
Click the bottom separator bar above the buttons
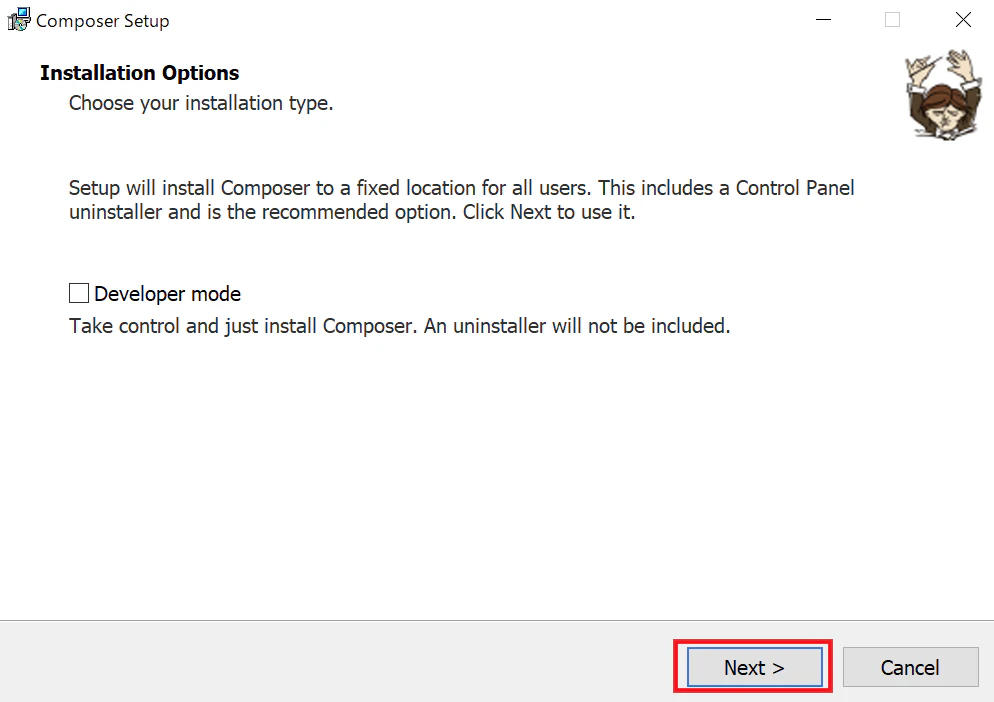(497, 621)
